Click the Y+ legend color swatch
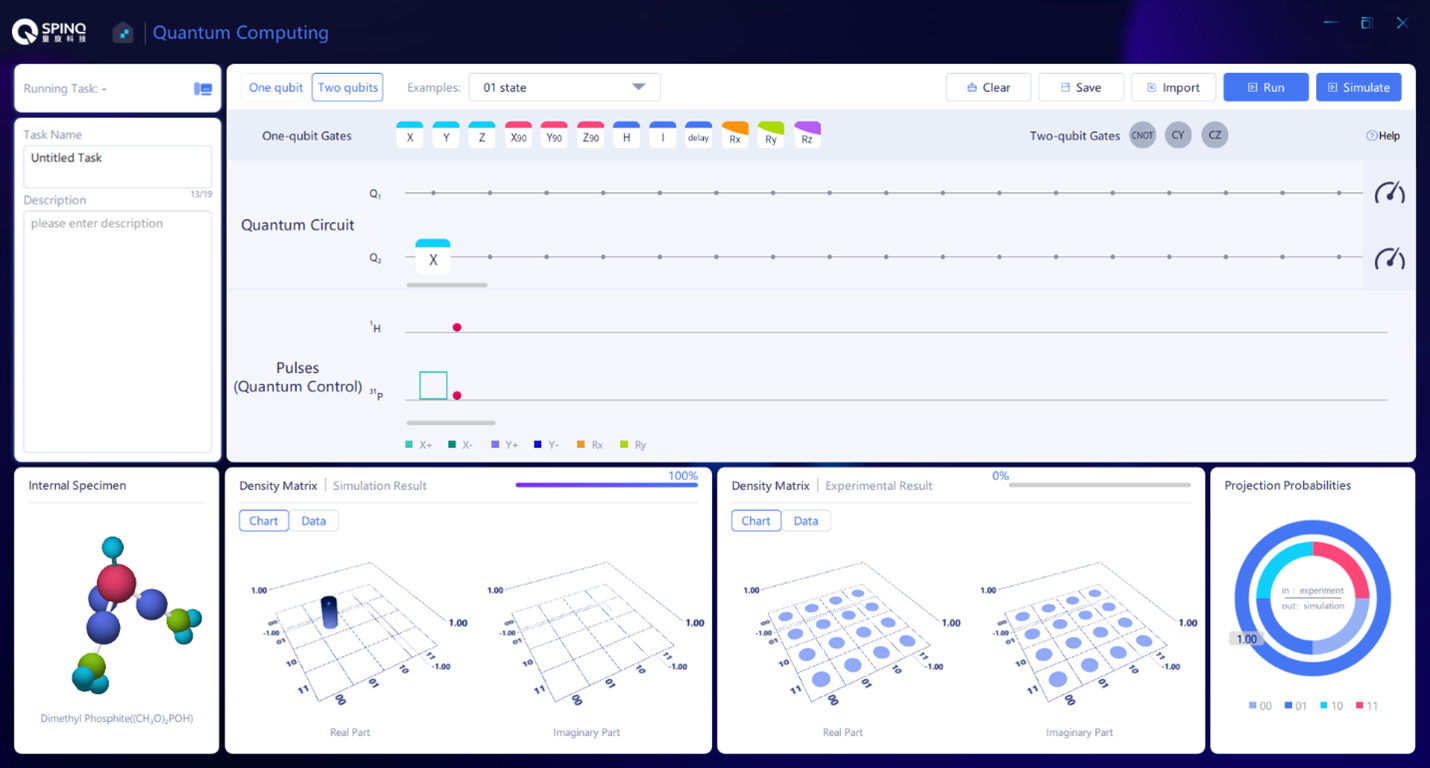Image resolution: width=1430 pixels, height=768 pixels. [495, 445]
